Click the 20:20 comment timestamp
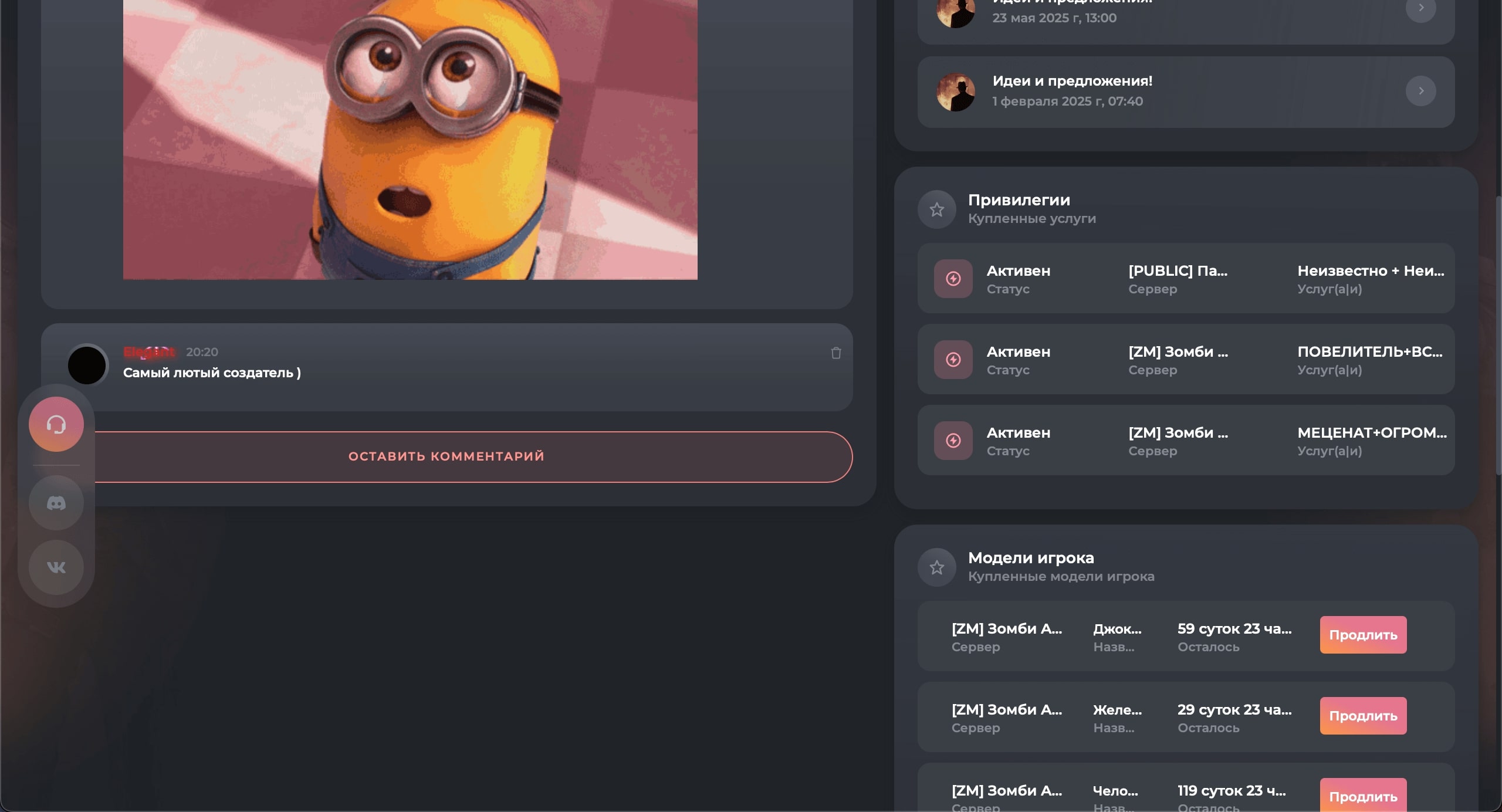This screenshot has width=1502, height=812. [202, 352]
